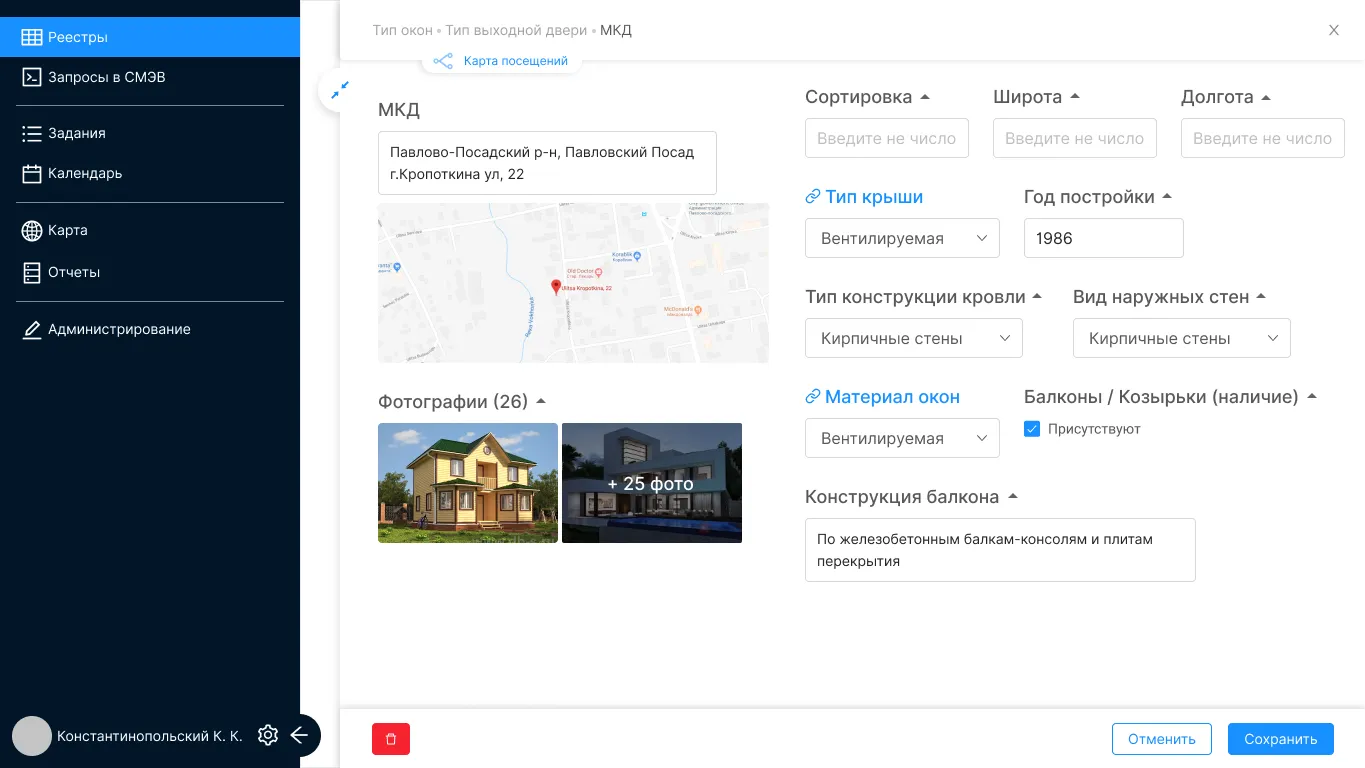
Task: Open the yellow house photo thumbnail
Action: point(468,483)
